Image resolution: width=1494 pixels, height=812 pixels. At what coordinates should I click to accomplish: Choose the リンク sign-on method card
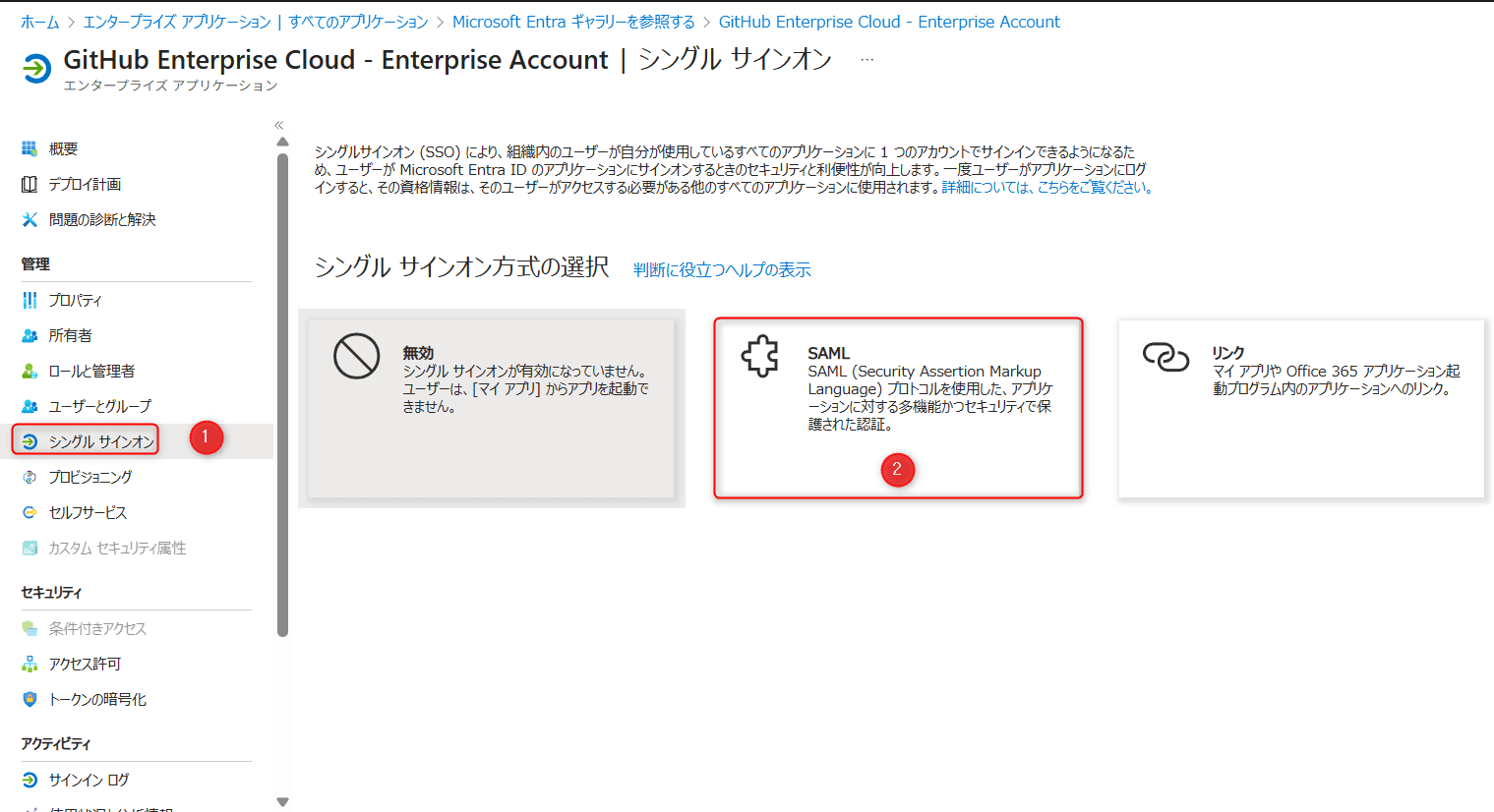[x=1301, y=409]
